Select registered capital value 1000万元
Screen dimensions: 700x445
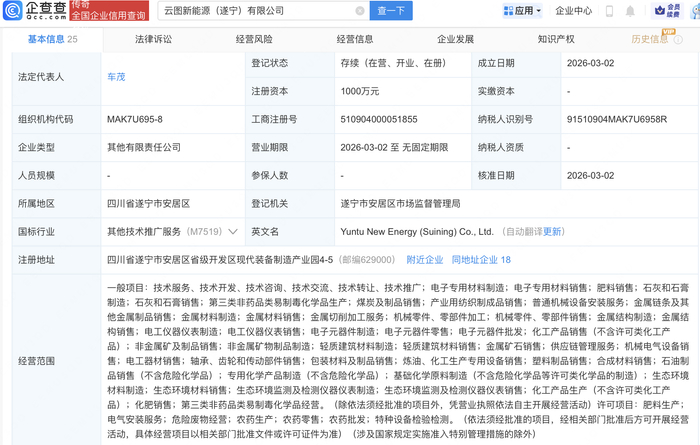(360, 91)
